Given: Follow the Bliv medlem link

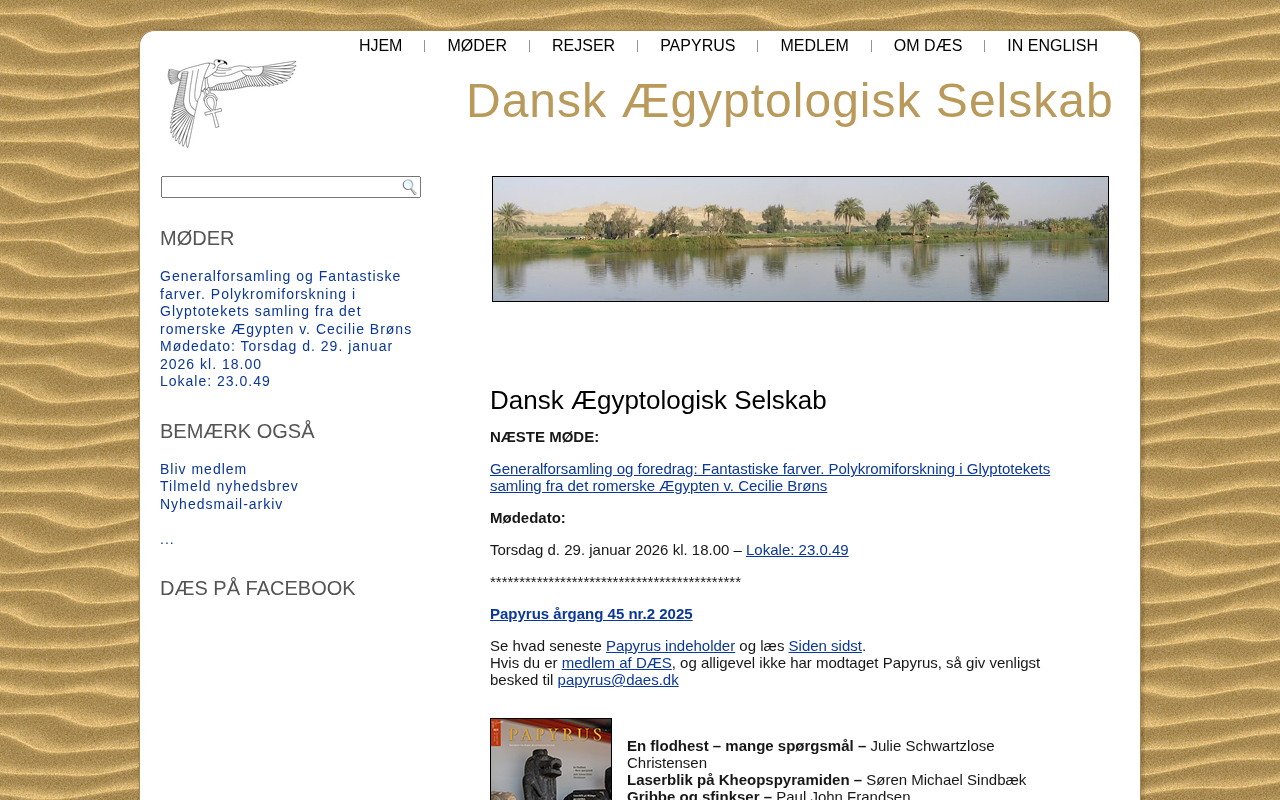Looking at the screenshot, I should pyautogui.click(x=203, y=469).
